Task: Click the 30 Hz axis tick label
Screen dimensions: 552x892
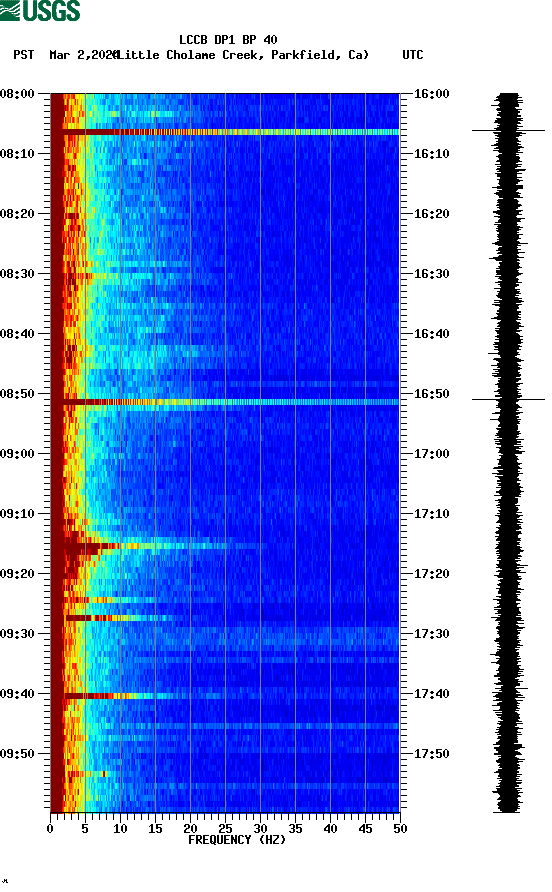Action: pyautogui.click(x=260, y=829)
